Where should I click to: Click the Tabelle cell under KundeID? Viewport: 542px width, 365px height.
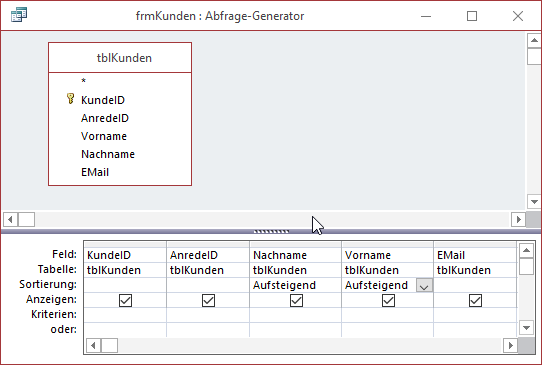pyautogui.click(x=125, y=270)
